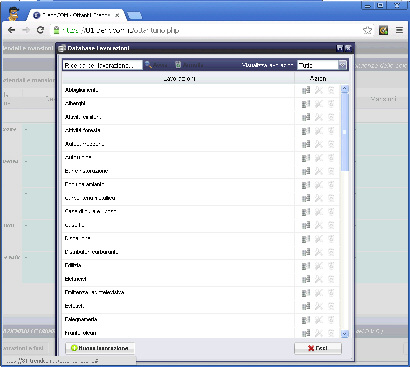Close the Database lavorazioni dialog via title X
Viewport: 410px width, 367px height.
click(348, 48)
